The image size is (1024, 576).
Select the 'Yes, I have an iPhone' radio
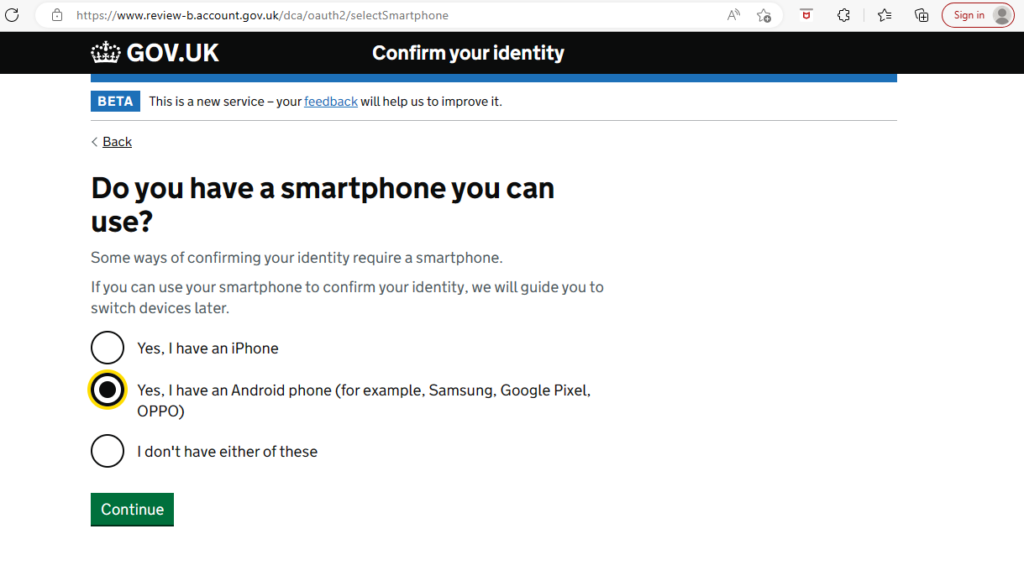tap(107, 347)
